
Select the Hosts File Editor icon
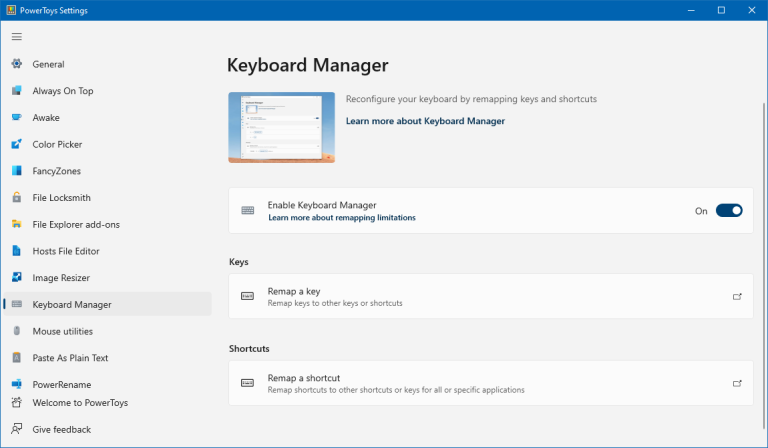coord(17,251)
